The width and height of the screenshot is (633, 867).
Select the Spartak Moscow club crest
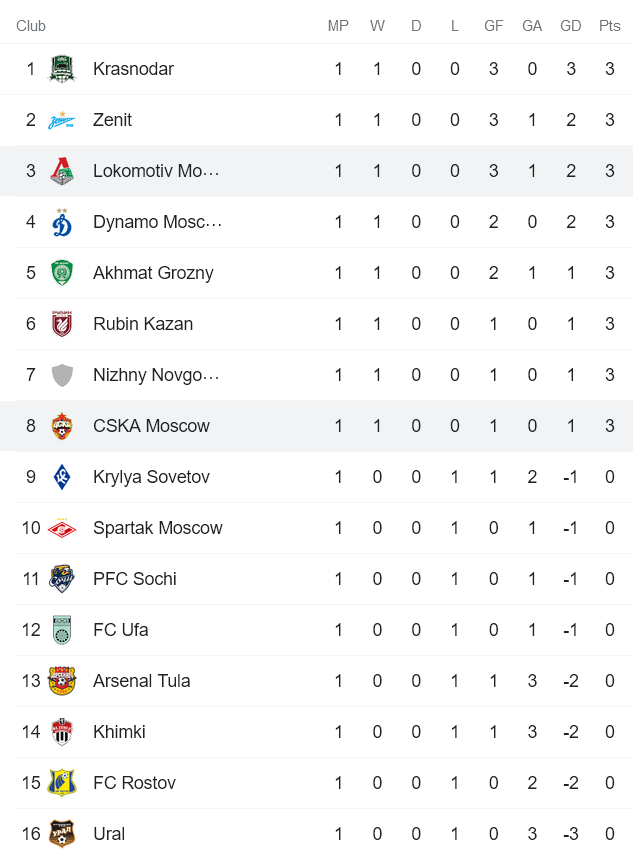pos(61,528)
